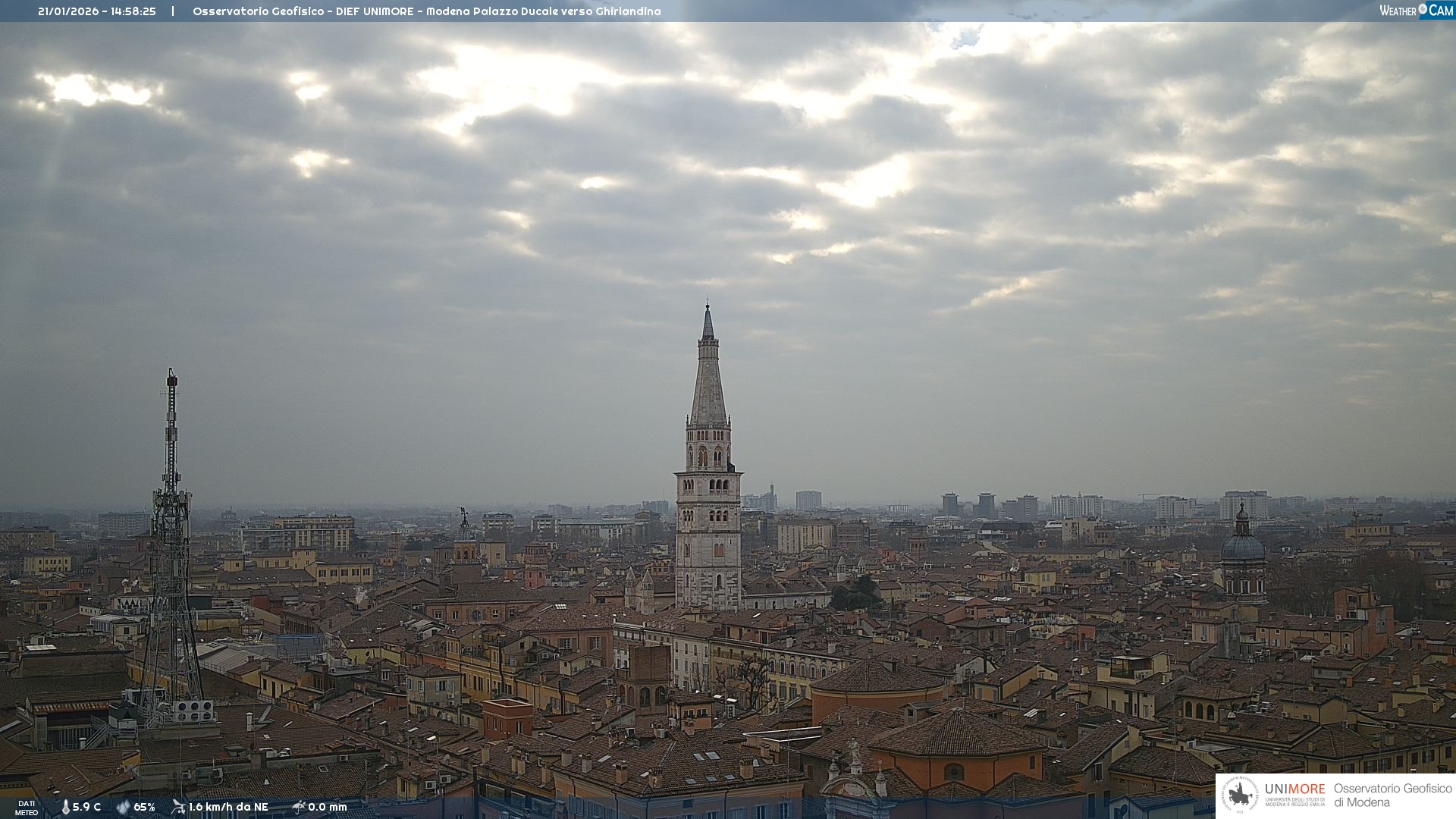1456x819 pixels.
Task: Click the wind anemometer icon
Action: tap(178, 807)
